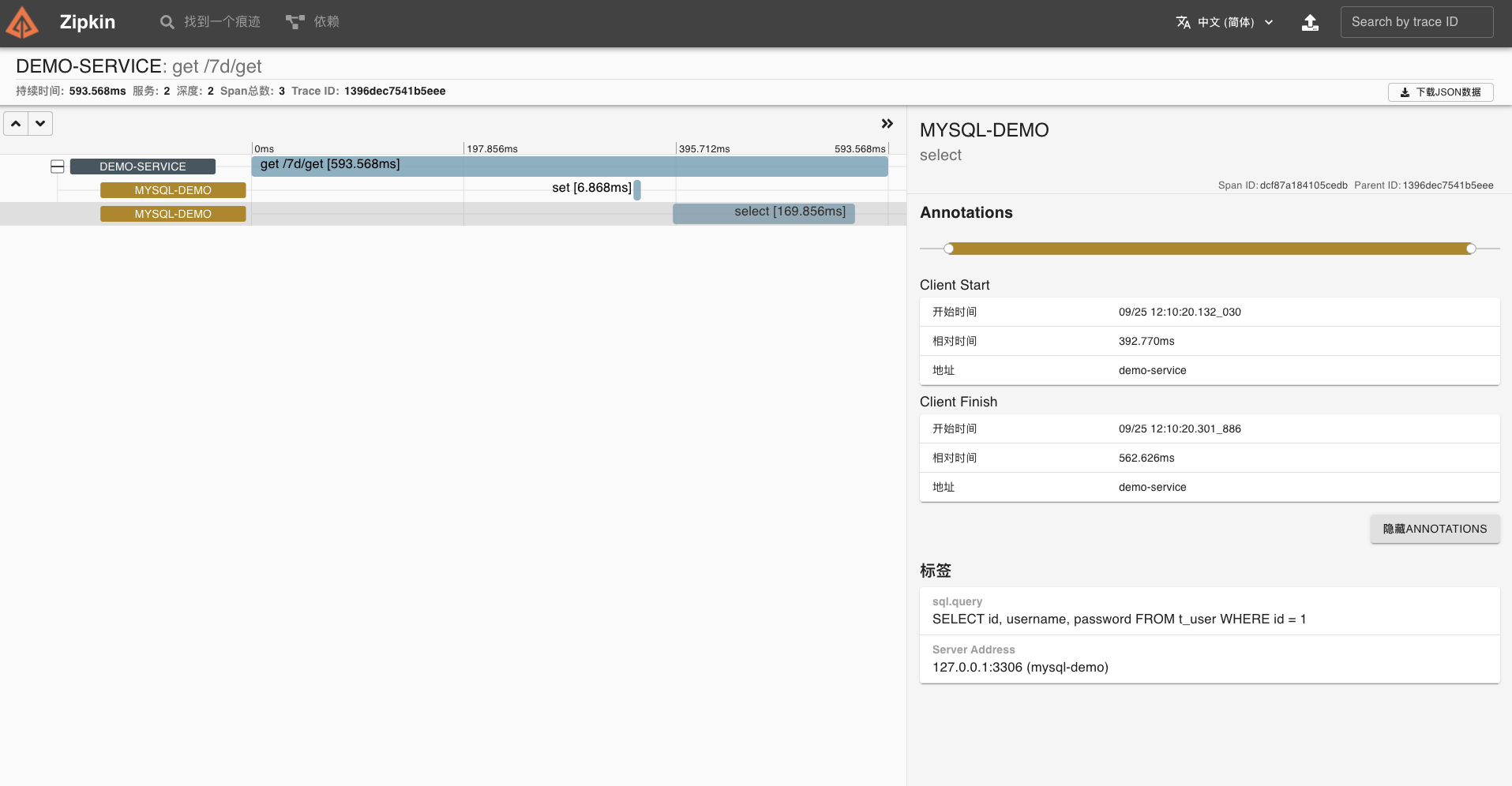The height and width of the screenshot is (786, 1512).
Task: Click the 持续时间 593.568ms duration value
Action: tap(97, 91)
